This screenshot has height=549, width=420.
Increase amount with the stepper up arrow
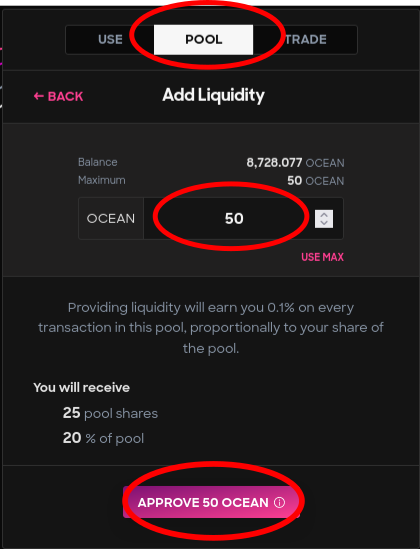click(324, 215)
